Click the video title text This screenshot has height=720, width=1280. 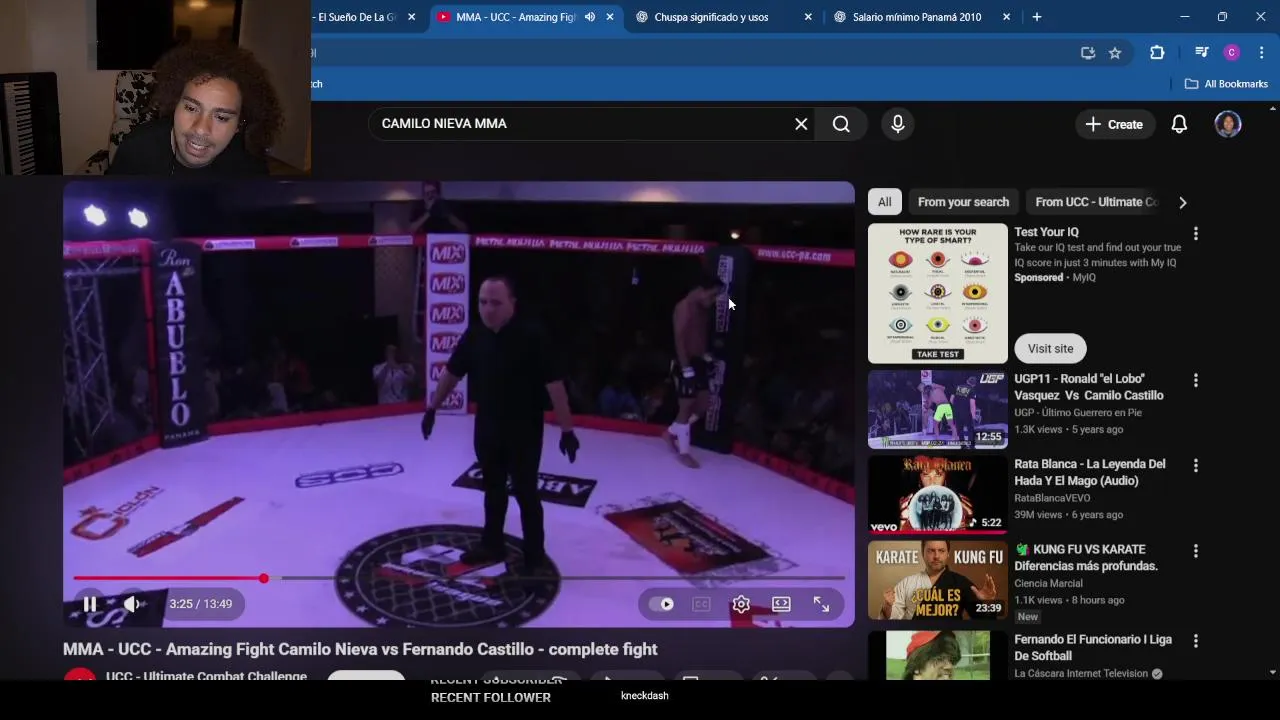pos(360,649)
